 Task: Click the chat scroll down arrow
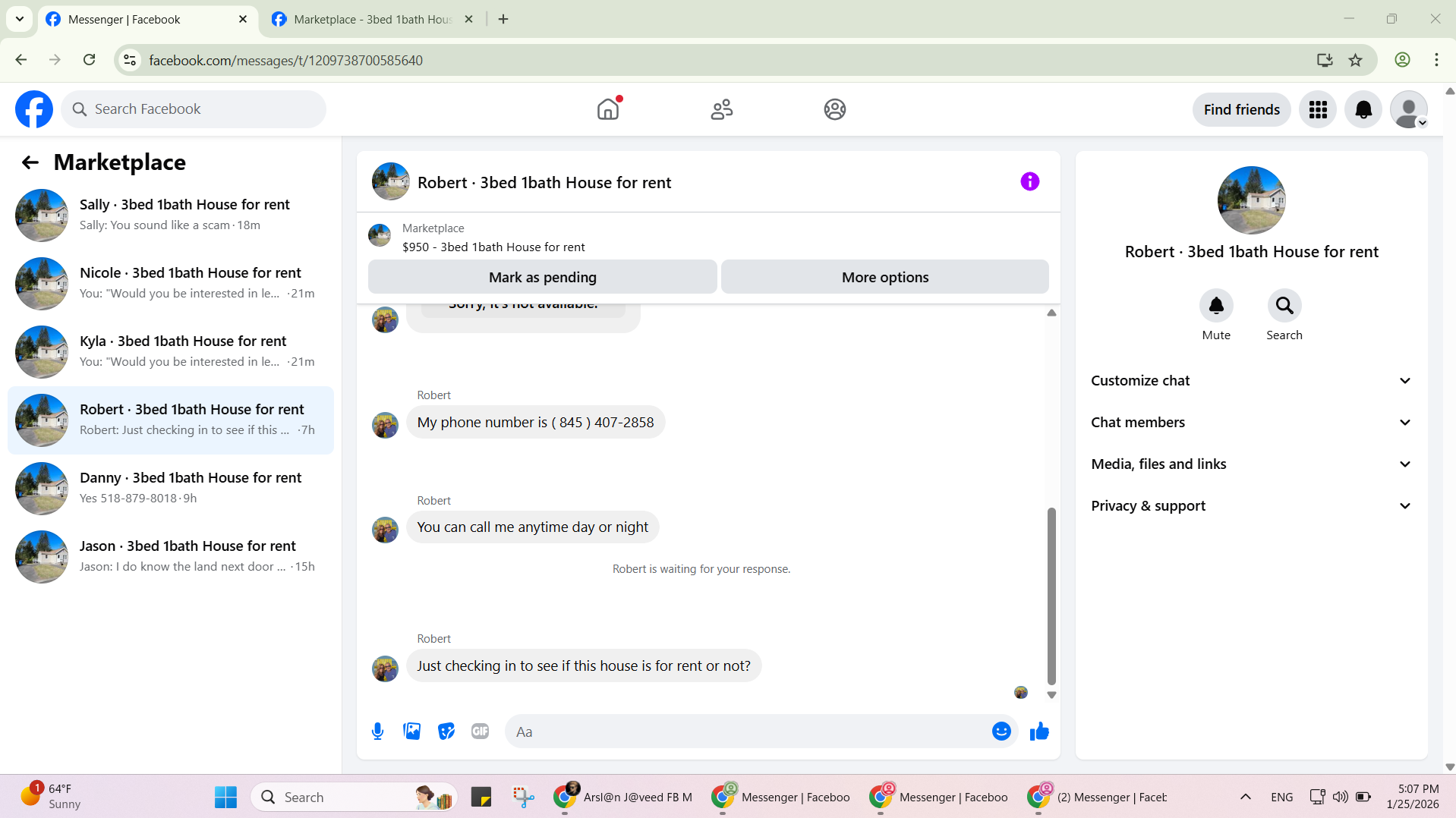click(1051, 695)
